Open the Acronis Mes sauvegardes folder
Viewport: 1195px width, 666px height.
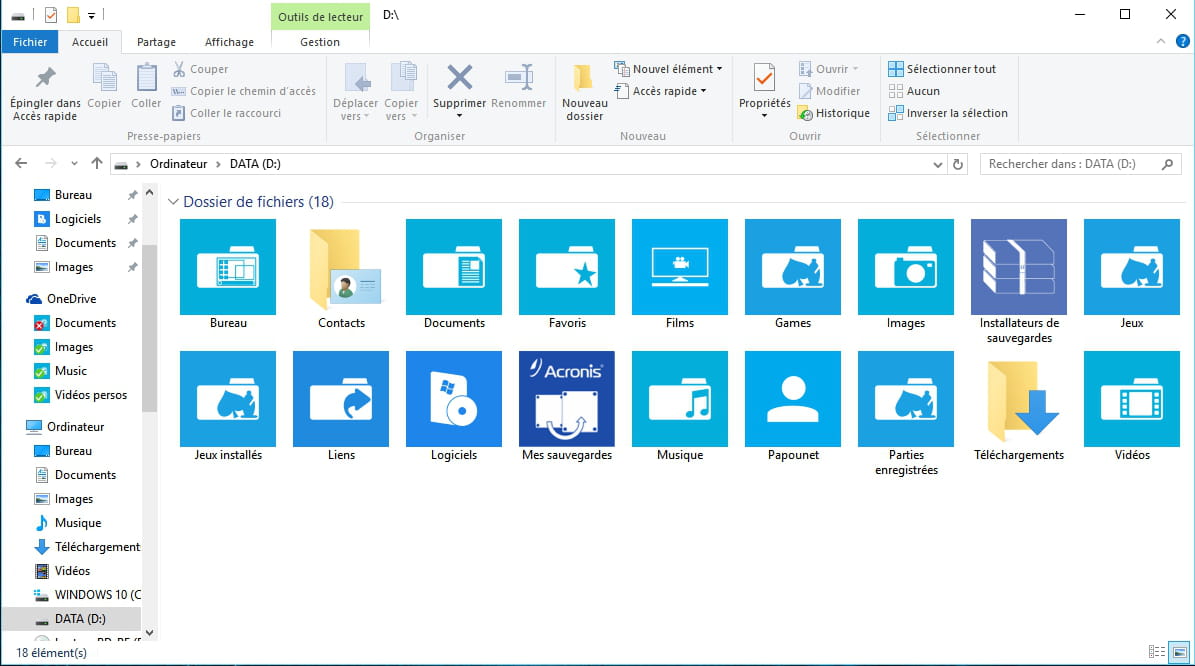566,399
